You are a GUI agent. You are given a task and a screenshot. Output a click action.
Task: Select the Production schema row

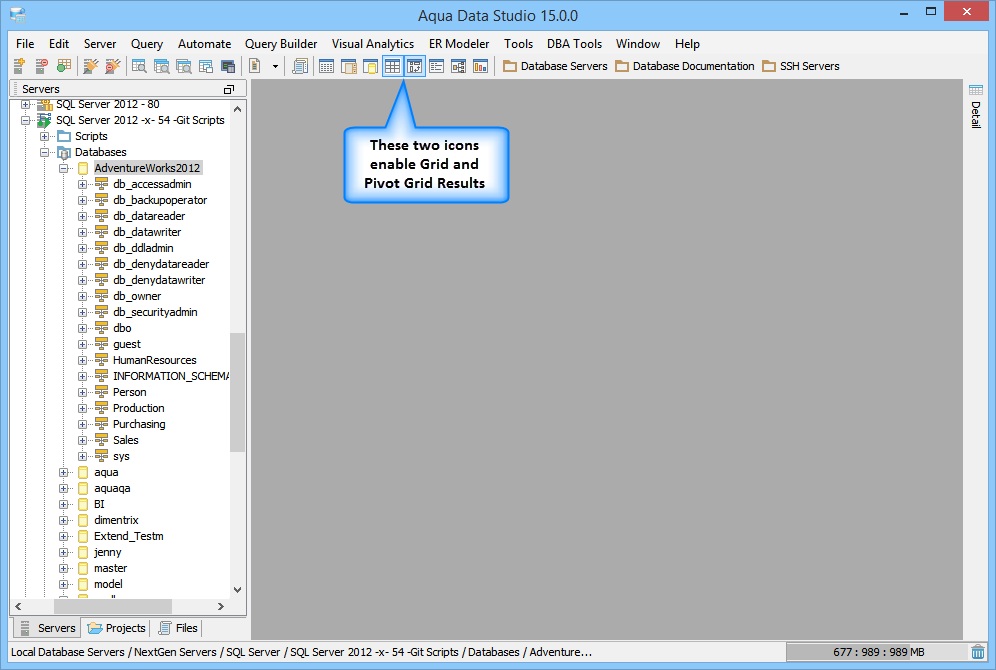pos(138,408)
